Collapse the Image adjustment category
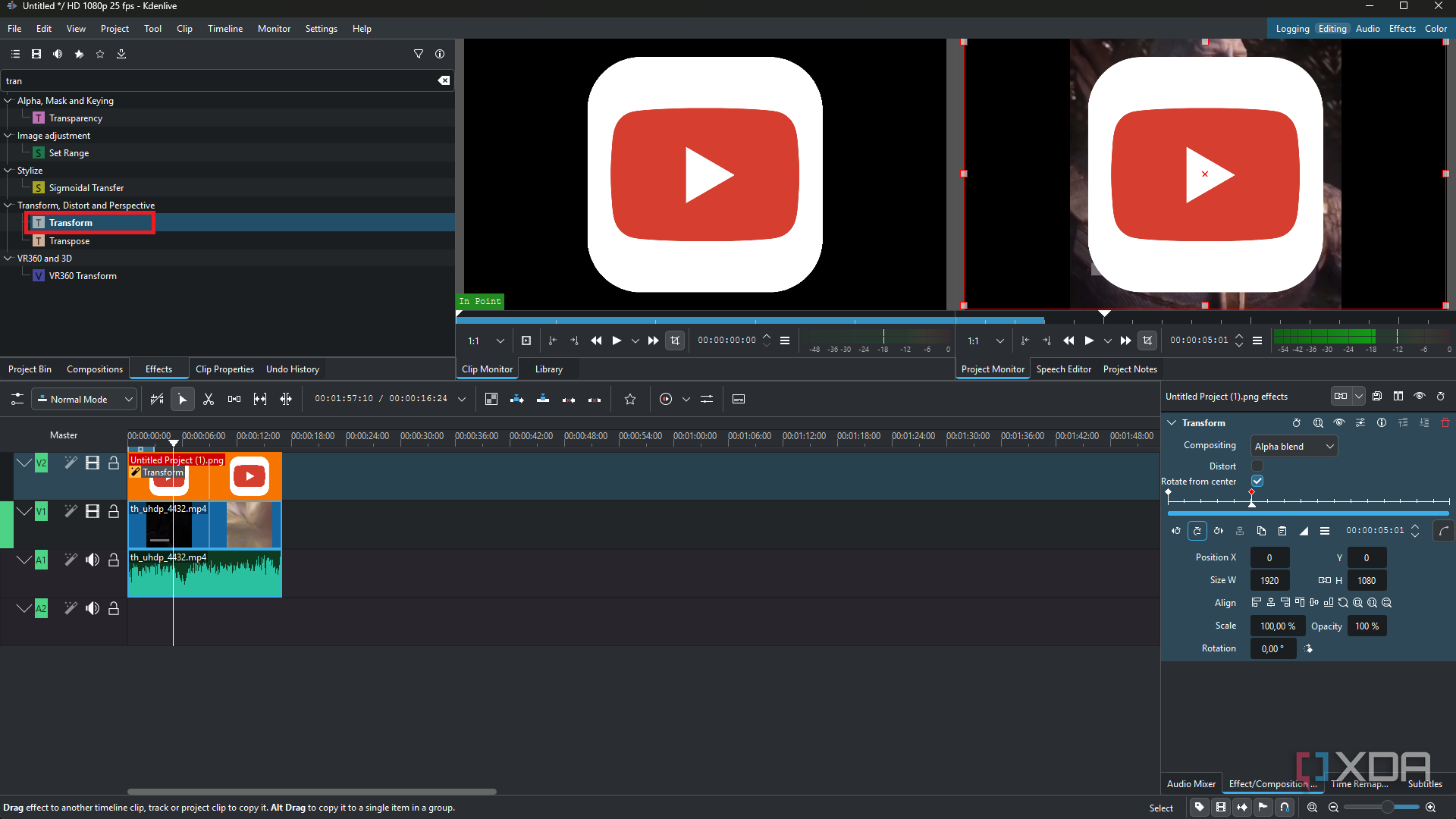 tap(8, 135)
